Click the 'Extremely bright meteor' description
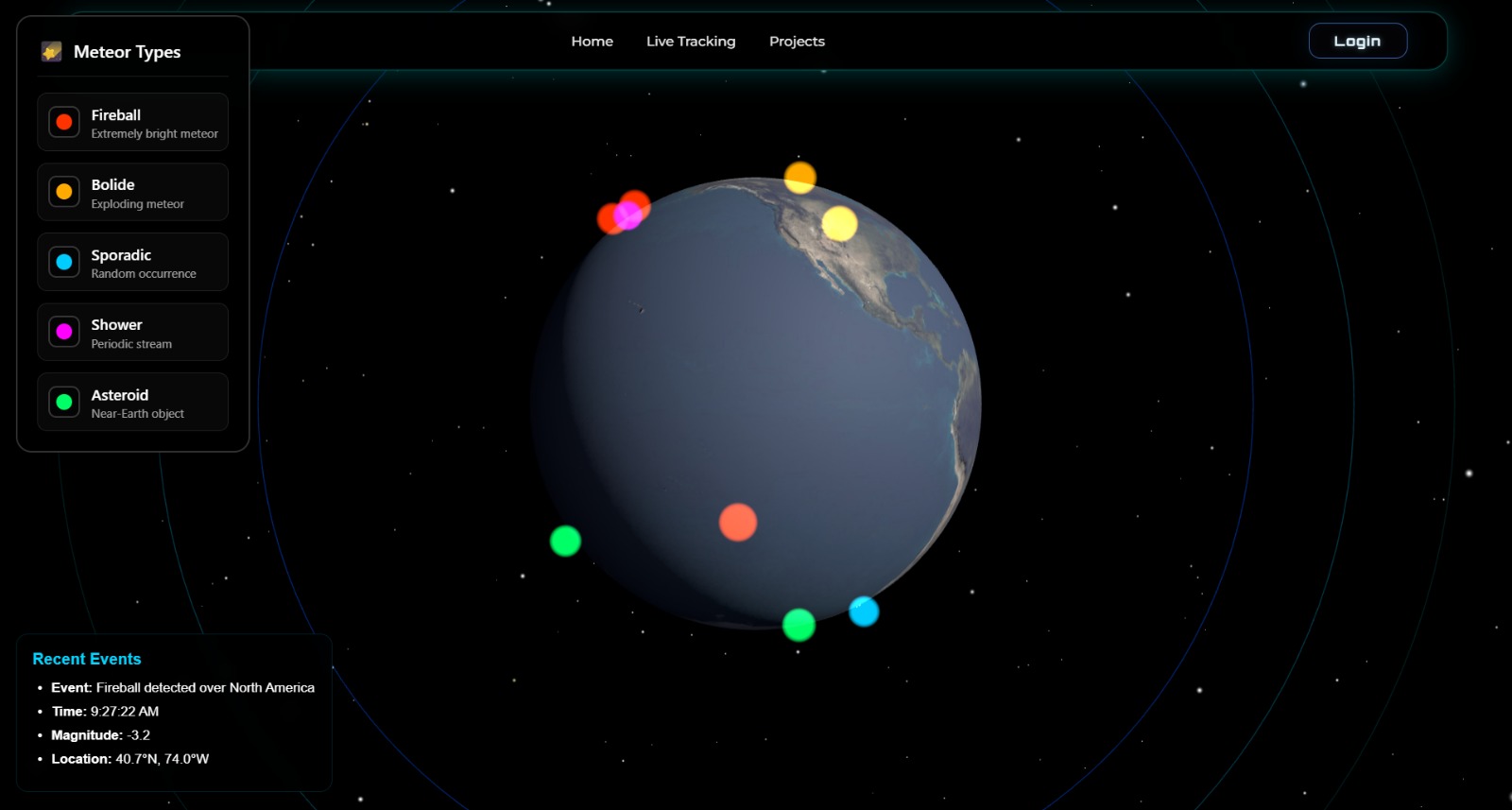The height and width of the screenshot is (810, 1512). pyautogui.click(x=155, y=134)
